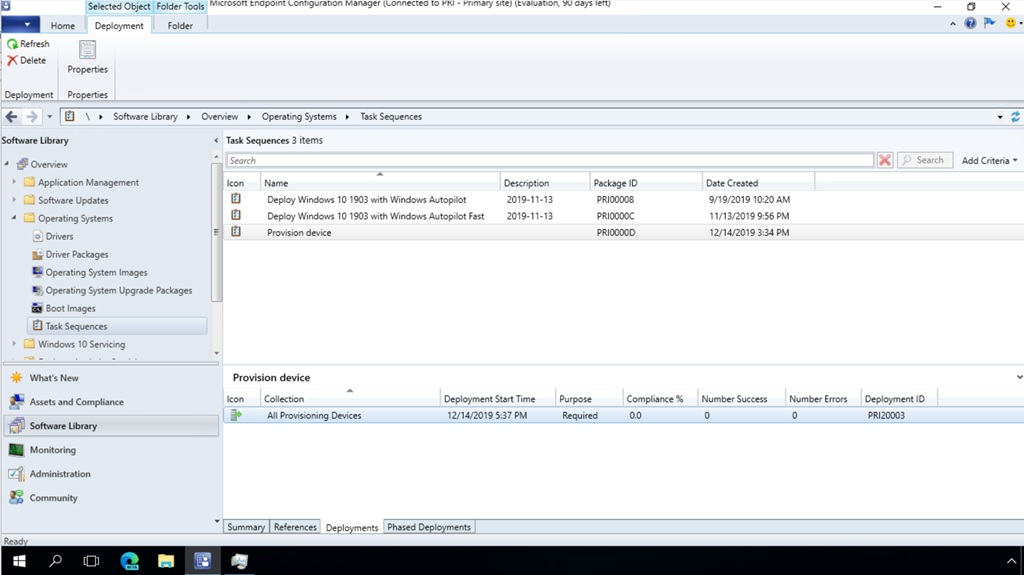Clear the search with red X icon
Viewport: 1024px width, 575px height.
click(x=885, y=160)
